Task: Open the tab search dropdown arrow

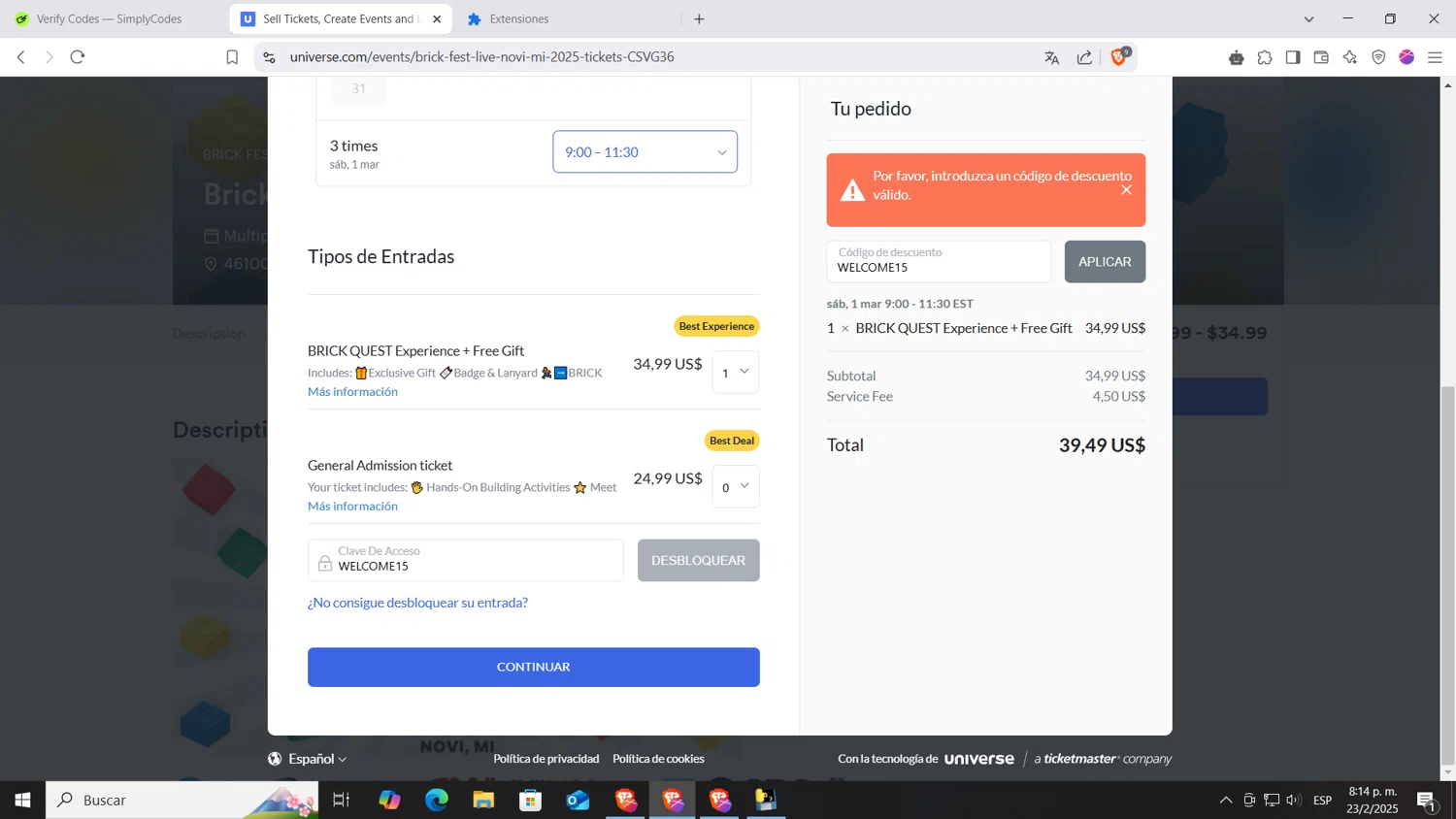Action: [x=1308, y=18]
